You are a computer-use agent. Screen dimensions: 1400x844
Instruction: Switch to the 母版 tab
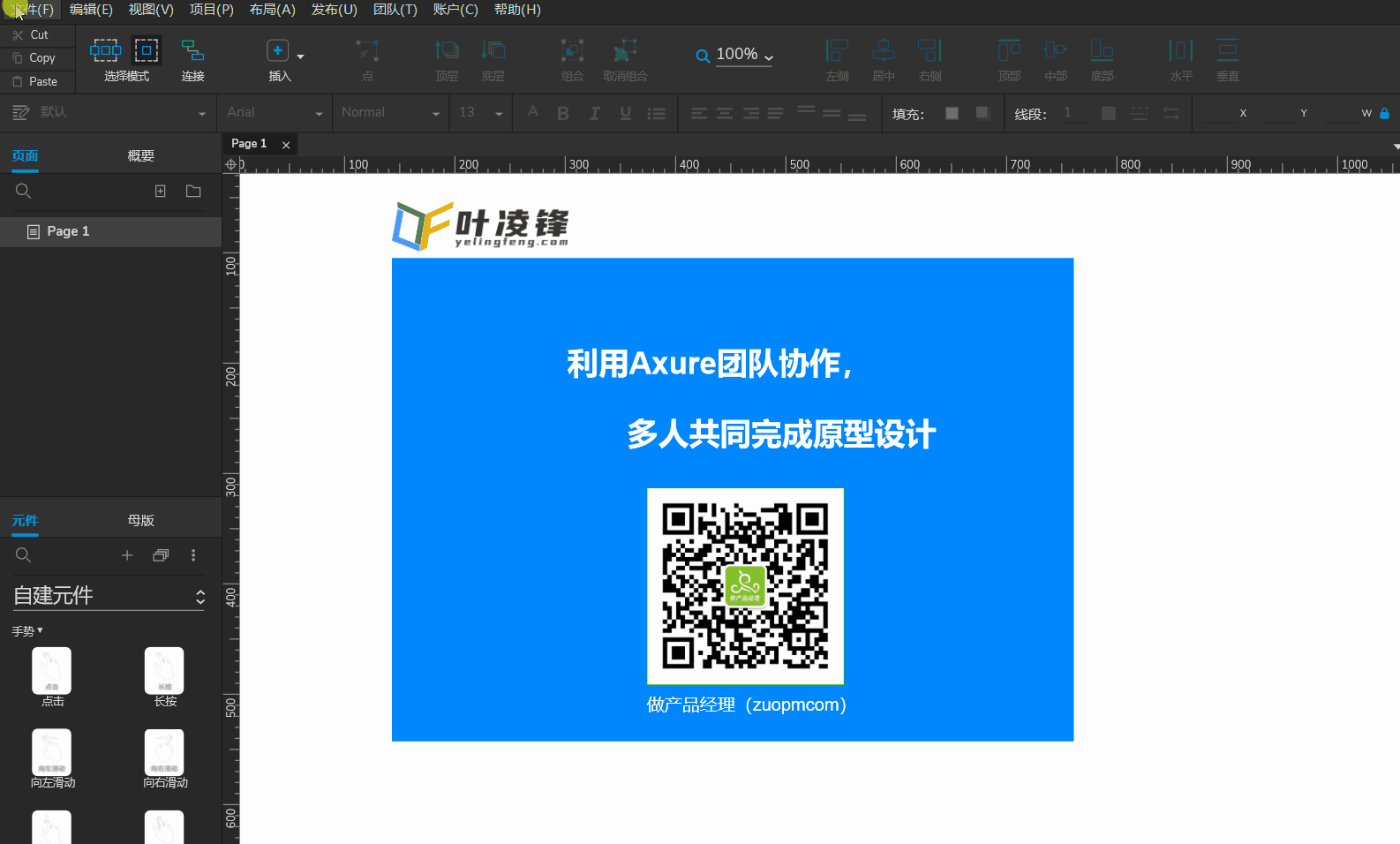pyautogui.click(x=140, y=521)
